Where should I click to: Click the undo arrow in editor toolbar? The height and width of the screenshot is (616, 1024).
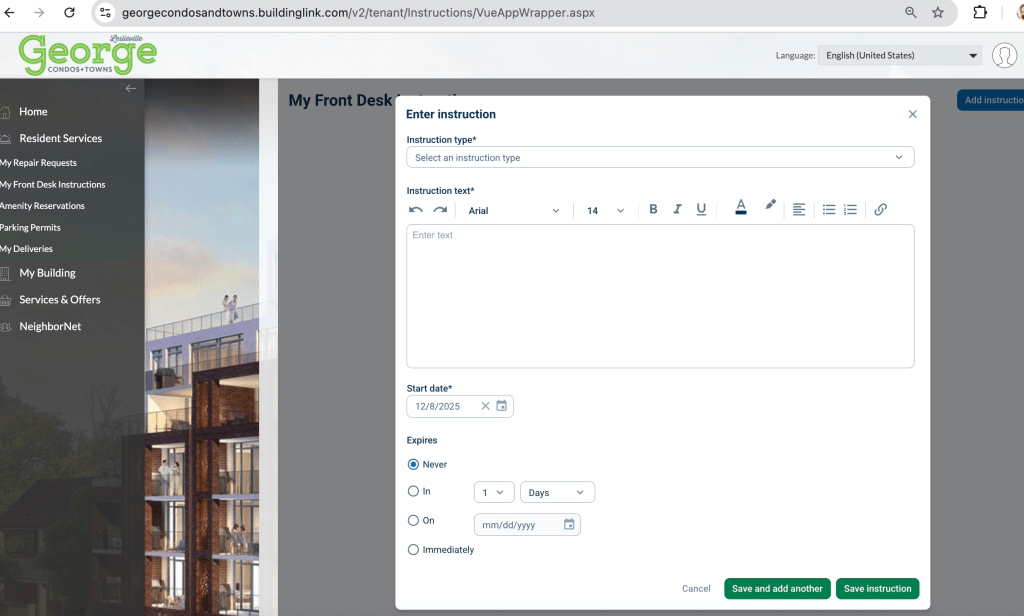pos(416,210)
